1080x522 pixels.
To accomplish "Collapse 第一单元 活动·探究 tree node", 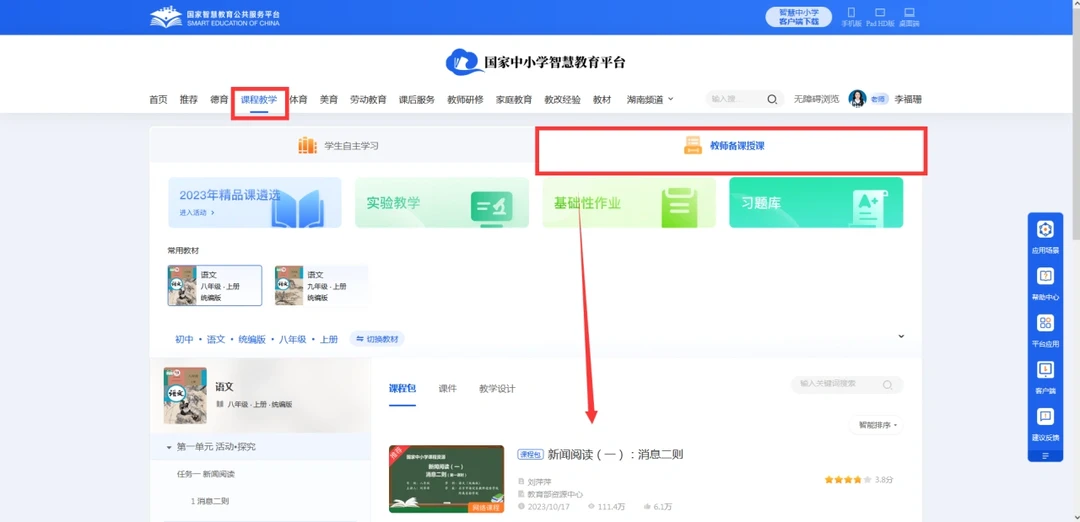I will tap(169, 448).
